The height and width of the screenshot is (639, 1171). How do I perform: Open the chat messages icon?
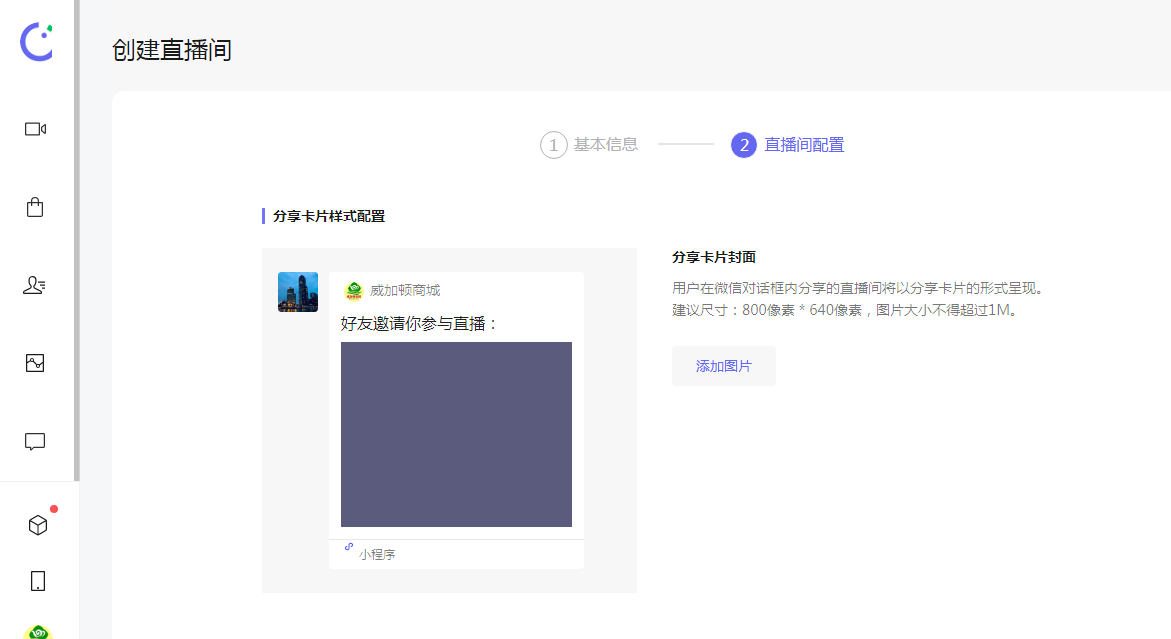pos(35,441)
